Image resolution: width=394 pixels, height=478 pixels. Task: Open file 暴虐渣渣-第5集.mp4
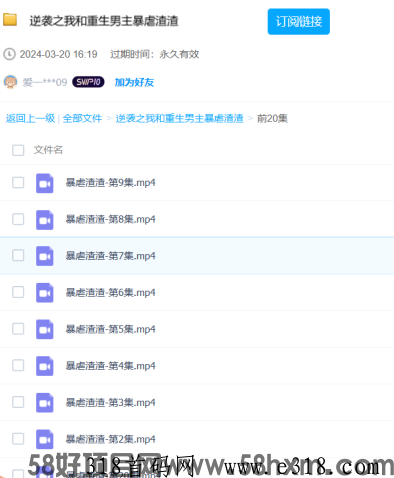[x=111, y=329]
